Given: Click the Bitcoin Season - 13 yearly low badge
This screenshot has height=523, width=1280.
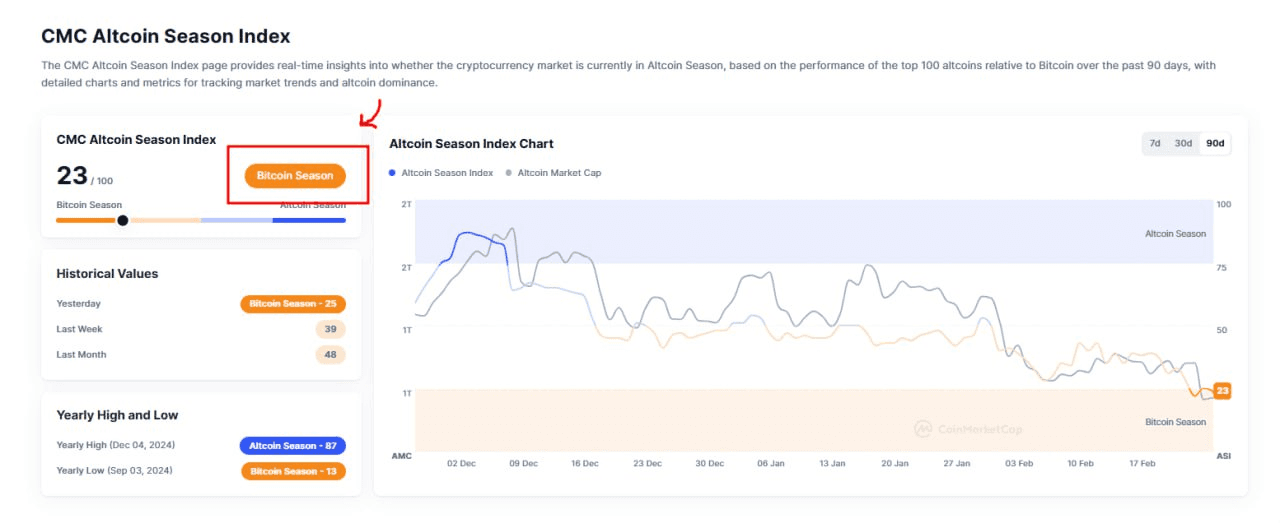Looking at the screenshot, I should (293, 471).
